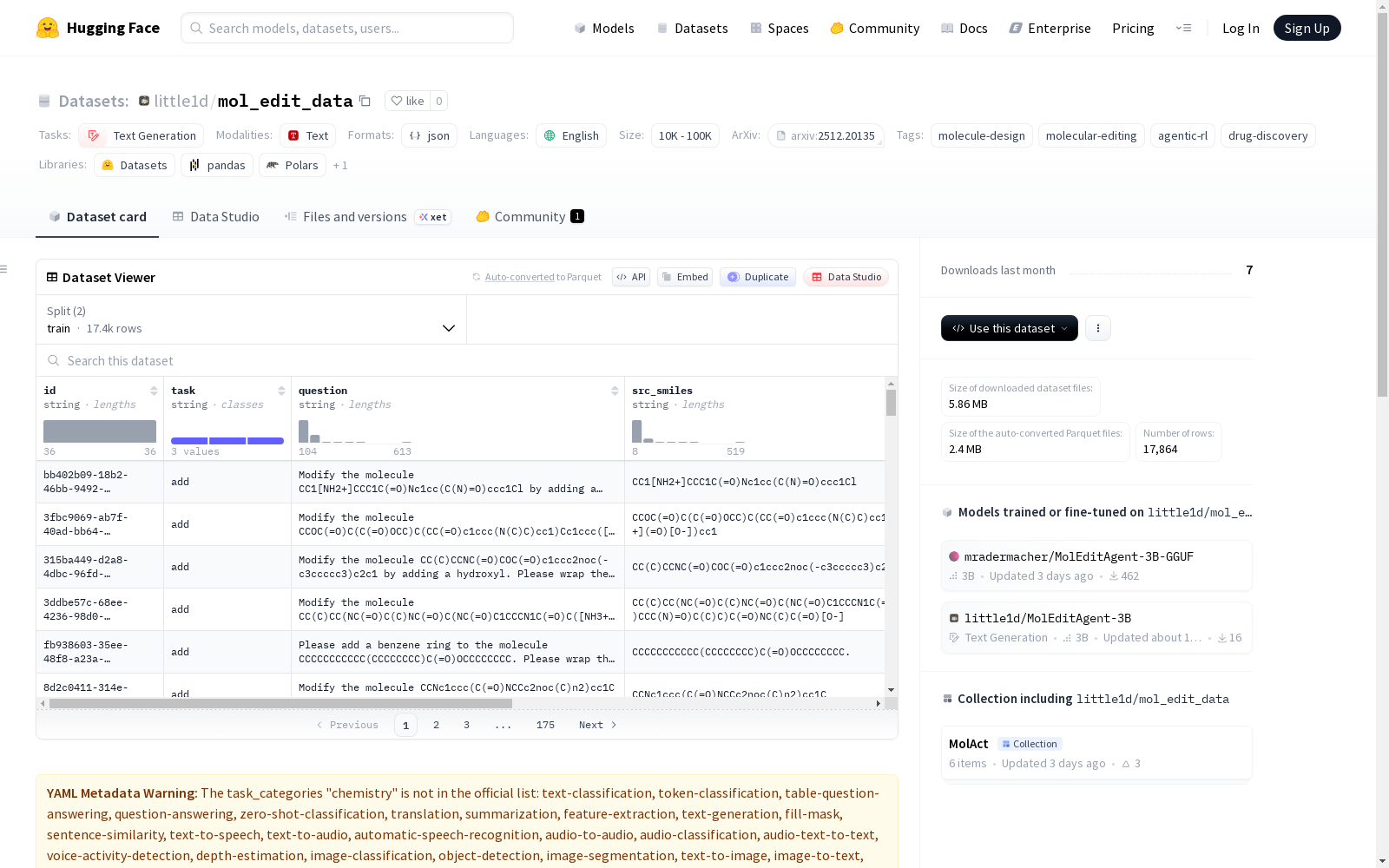Viewport: 1389px width, 868px height.
Task: Click the Dataset Viewer table icon
Action: pos(52,277)
